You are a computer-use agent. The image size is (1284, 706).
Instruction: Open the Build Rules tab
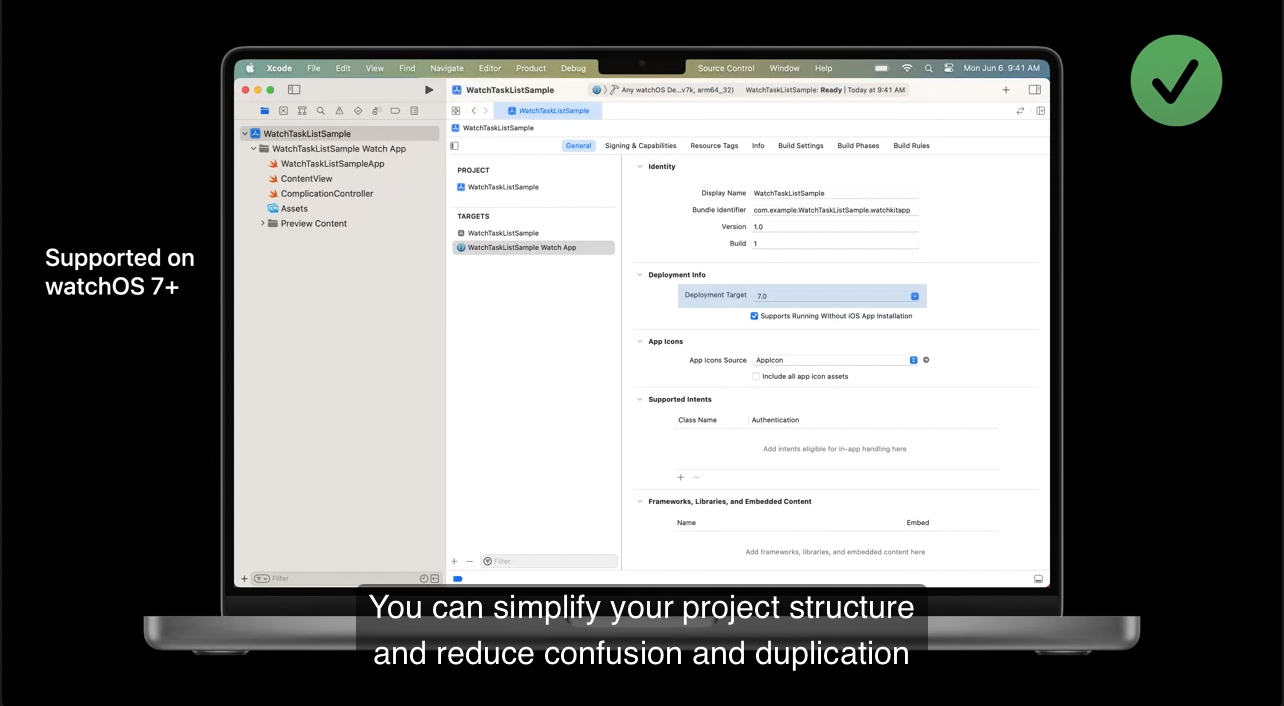(x=911, y=146)
